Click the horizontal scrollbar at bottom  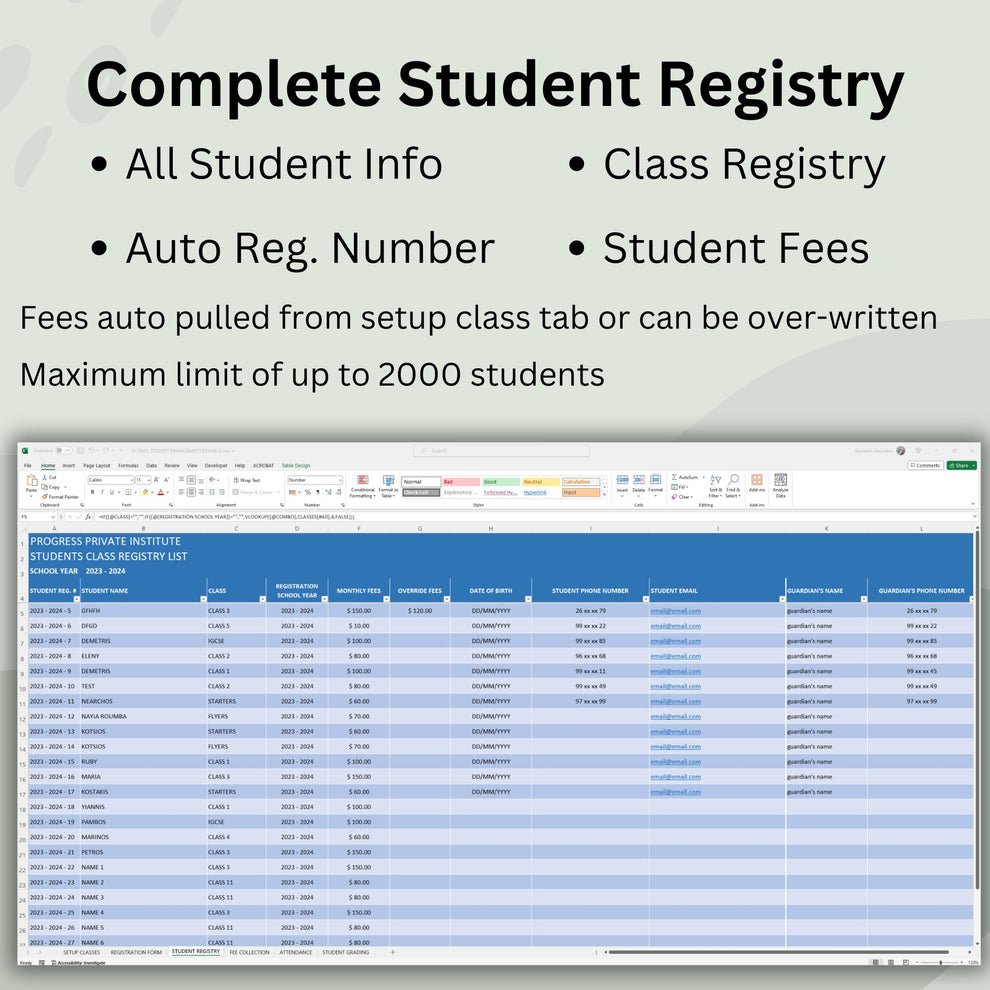(778, 951)
